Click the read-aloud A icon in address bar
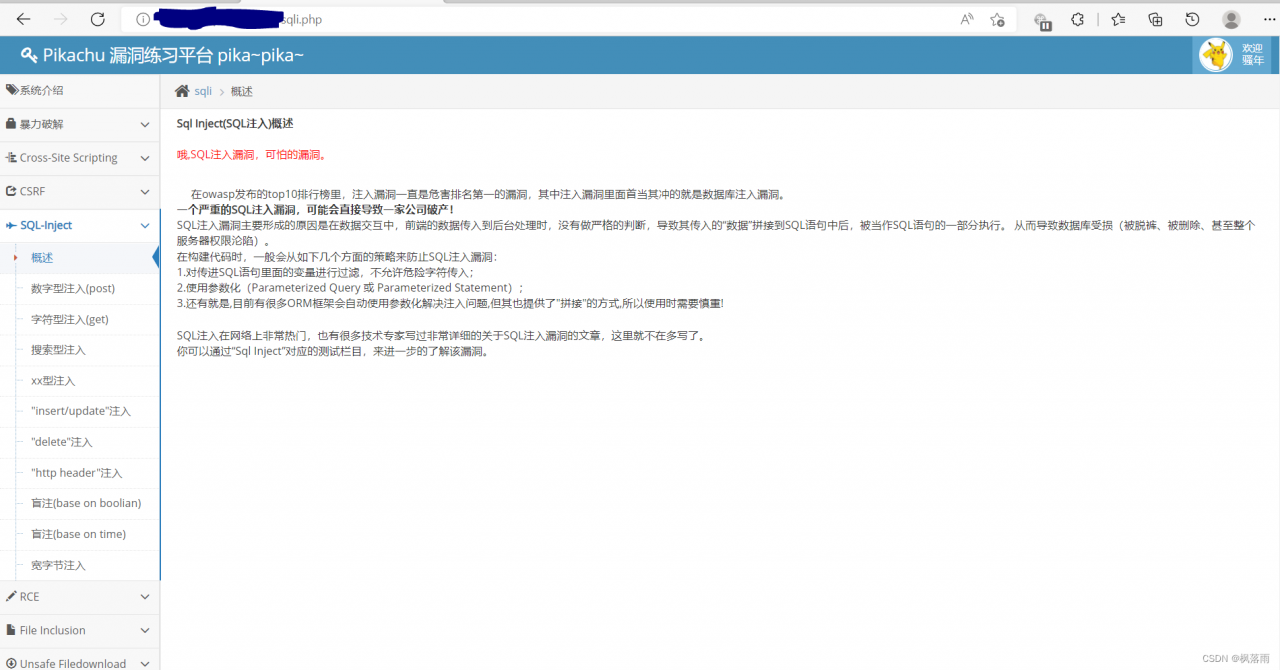This screenshot has height=670, width=1280. click(966, 19)
